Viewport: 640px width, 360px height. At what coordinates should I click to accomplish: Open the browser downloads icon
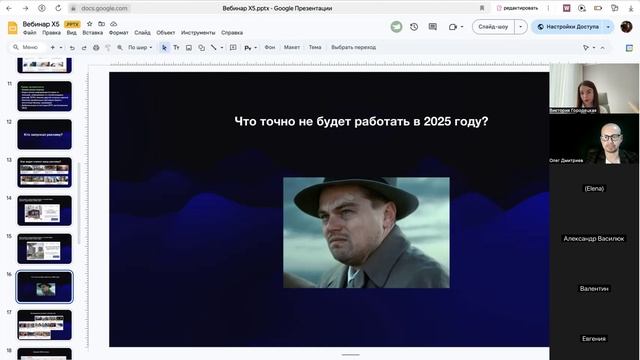tap(631, 8)
